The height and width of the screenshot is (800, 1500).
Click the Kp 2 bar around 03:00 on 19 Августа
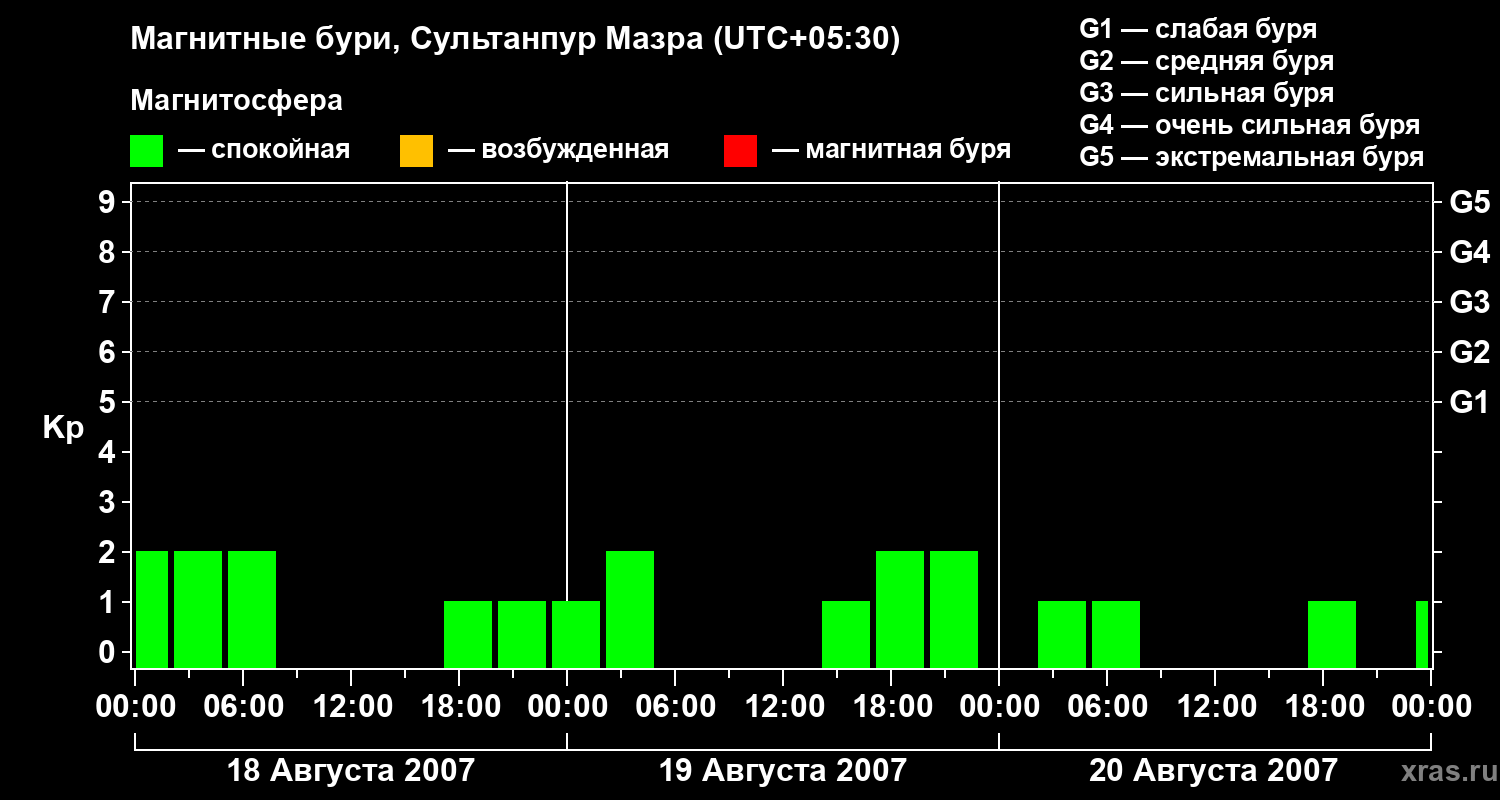pos(630,609)
